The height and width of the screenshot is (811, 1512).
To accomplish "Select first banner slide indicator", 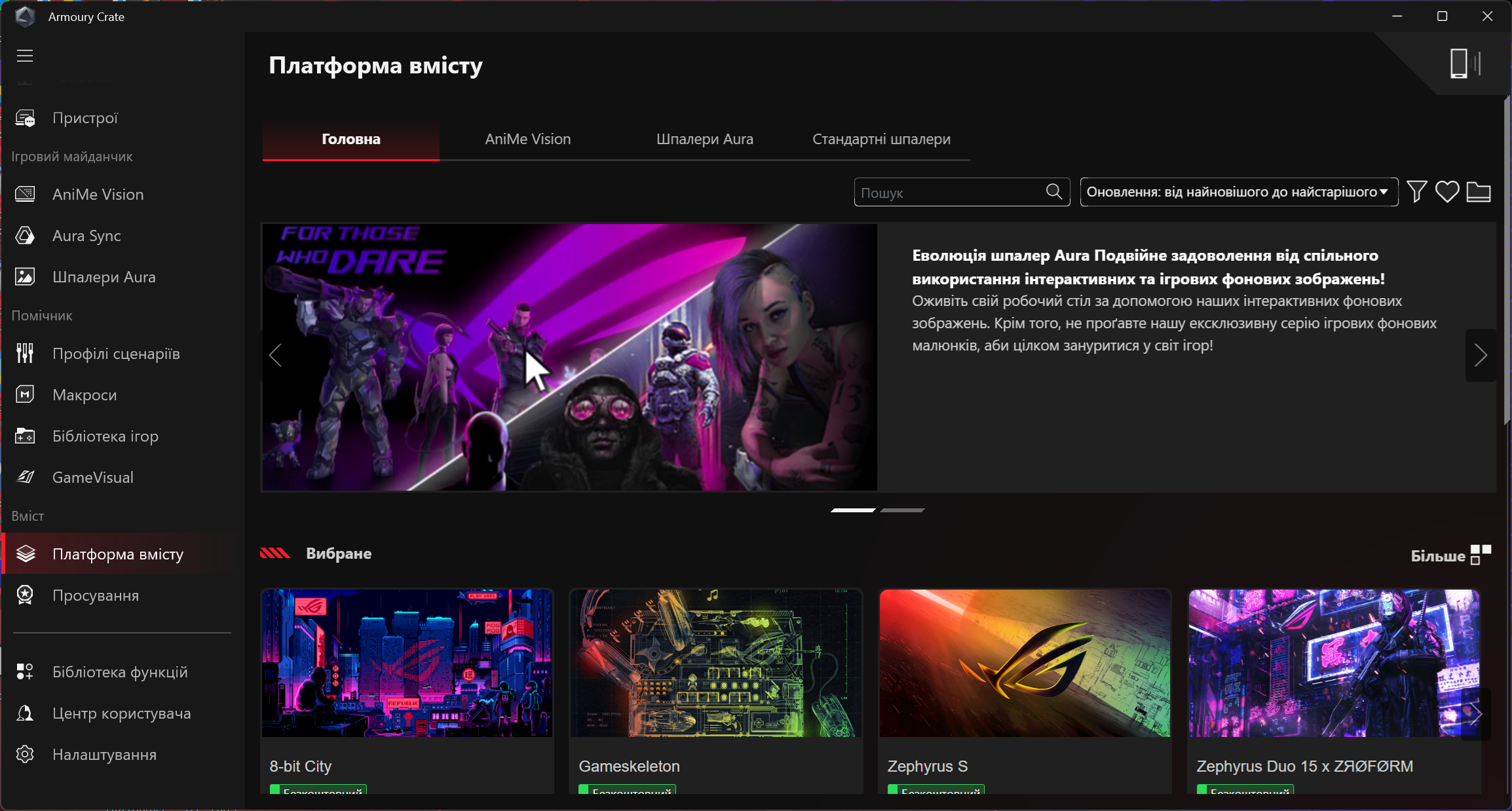I will [x=853, y=510].
